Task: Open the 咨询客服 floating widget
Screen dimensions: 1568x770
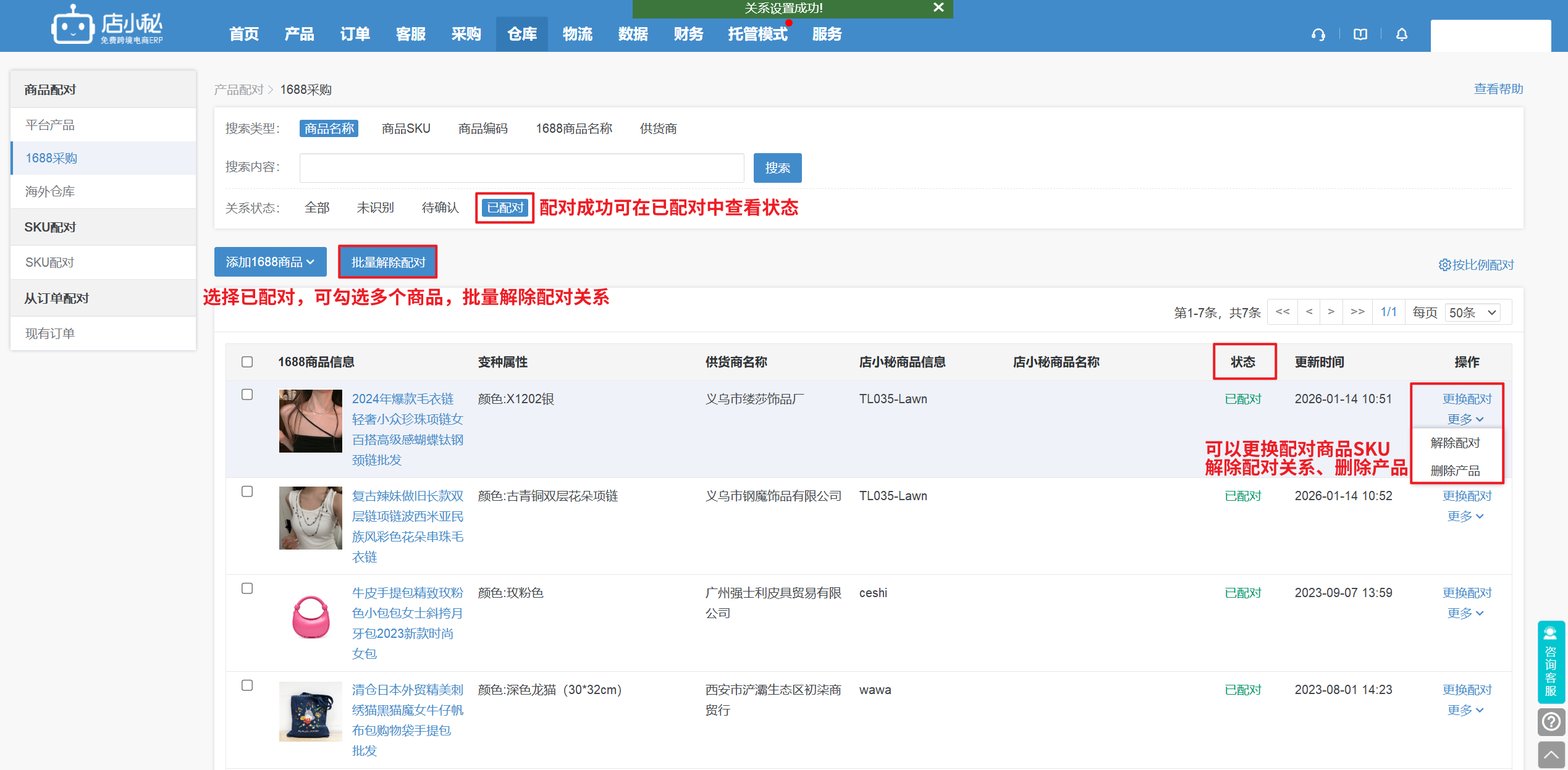Action: coord(1550,662)
